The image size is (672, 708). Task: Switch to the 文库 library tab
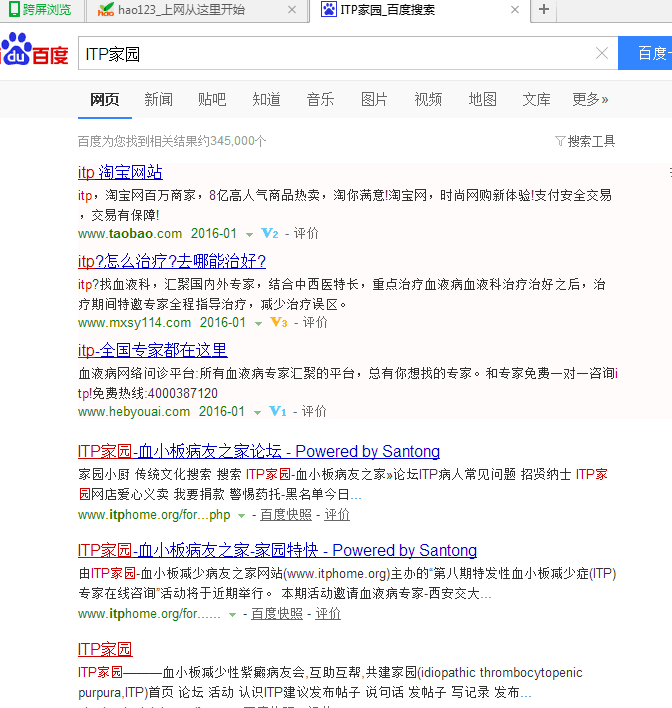coord(537,99)
